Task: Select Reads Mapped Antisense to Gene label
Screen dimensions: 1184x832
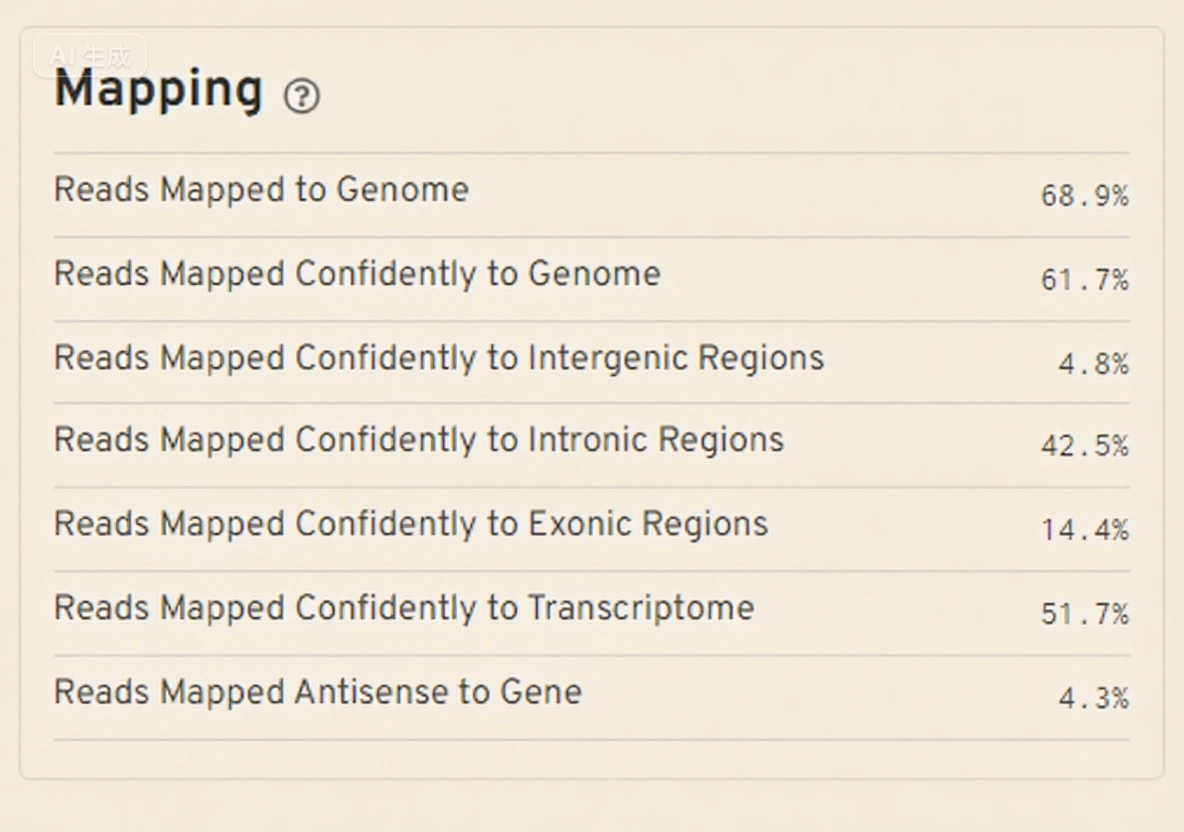Action: [x=318, y=692]
